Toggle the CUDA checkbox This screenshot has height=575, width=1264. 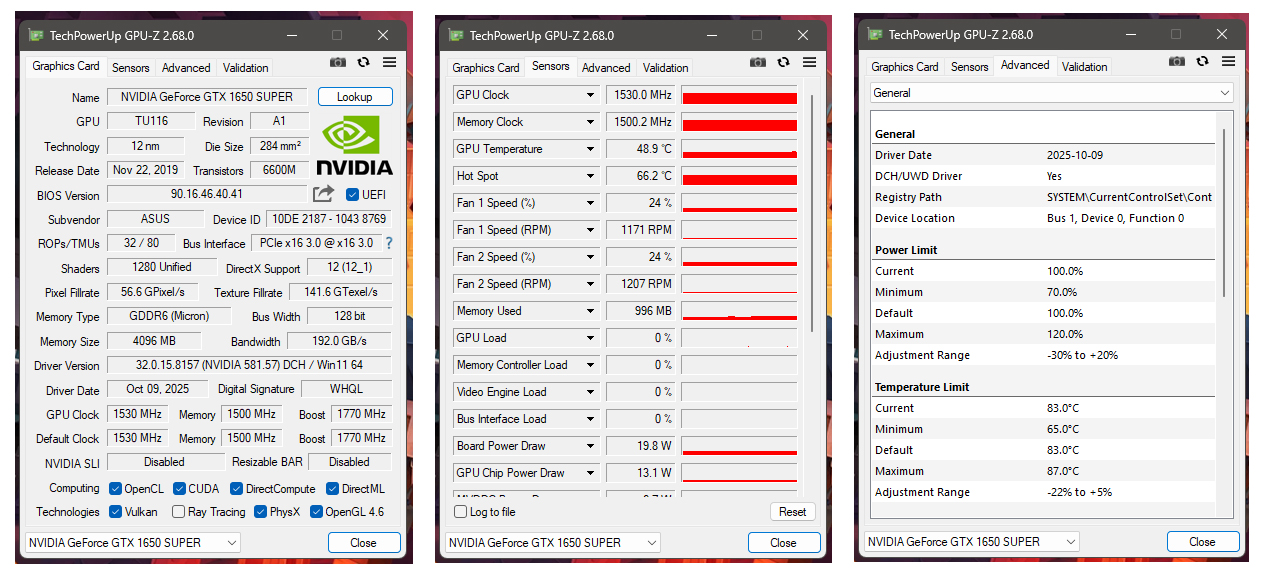[x=180, y=489]
